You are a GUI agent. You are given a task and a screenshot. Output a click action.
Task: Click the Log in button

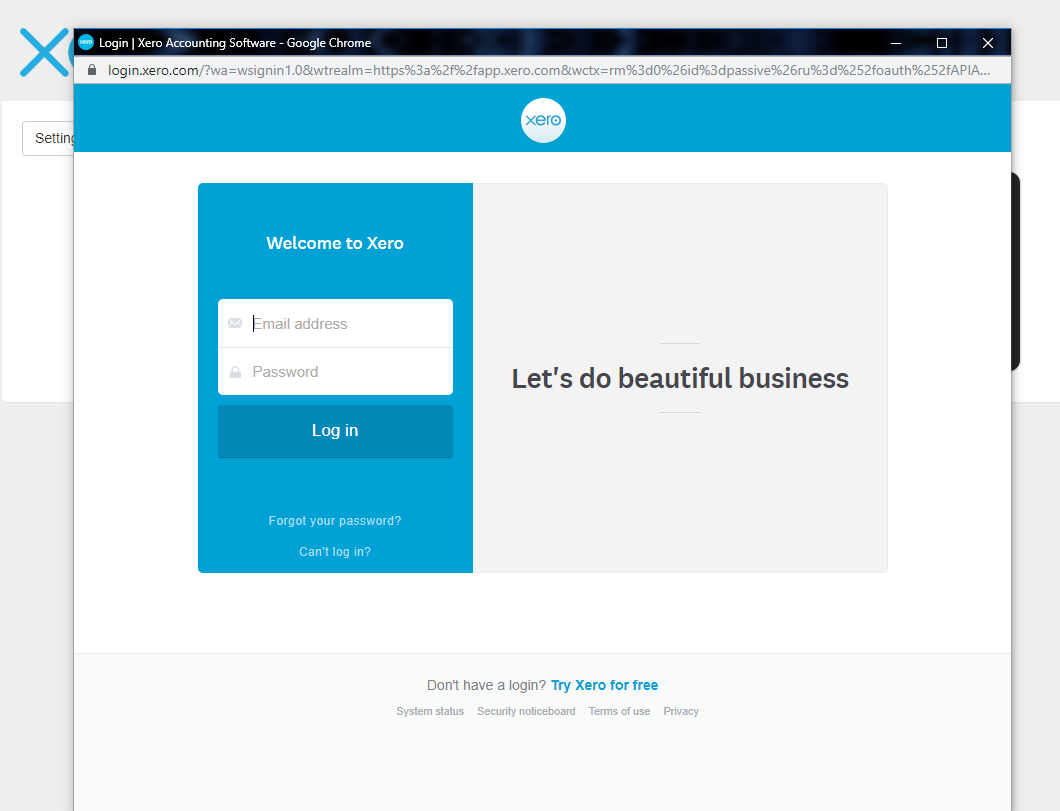point(335,431)
